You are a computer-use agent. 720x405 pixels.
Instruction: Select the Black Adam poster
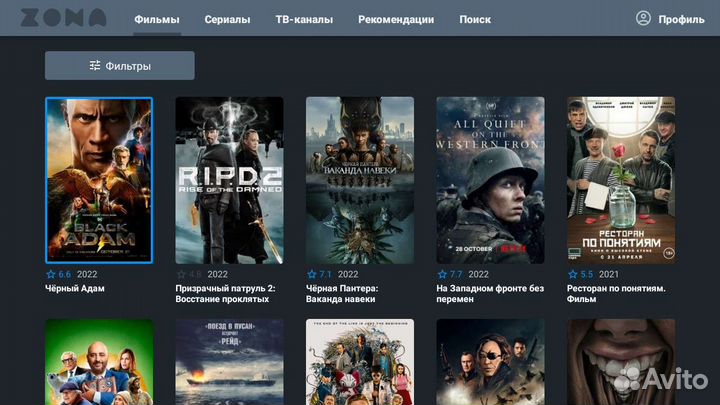click(99, 180)
